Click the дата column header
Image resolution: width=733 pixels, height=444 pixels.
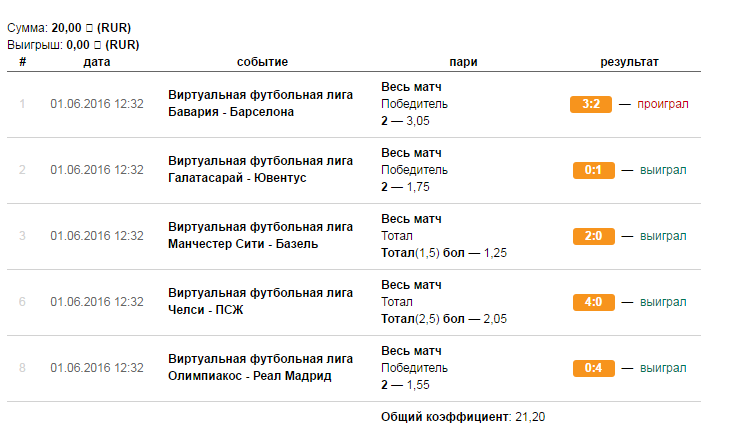(x=97, y=62)
